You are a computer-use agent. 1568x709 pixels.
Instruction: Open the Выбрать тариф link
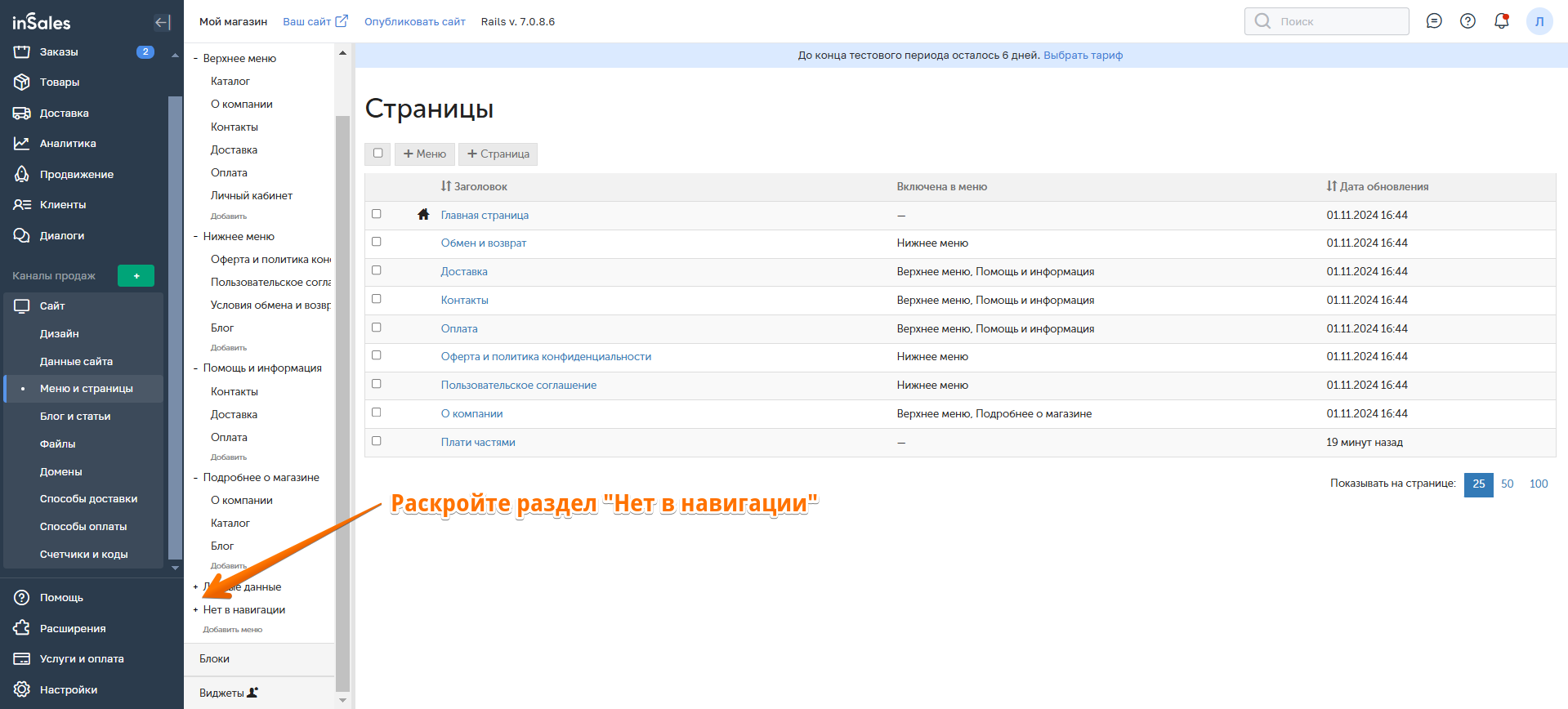pyautogui.click(x=1083, y=56)
